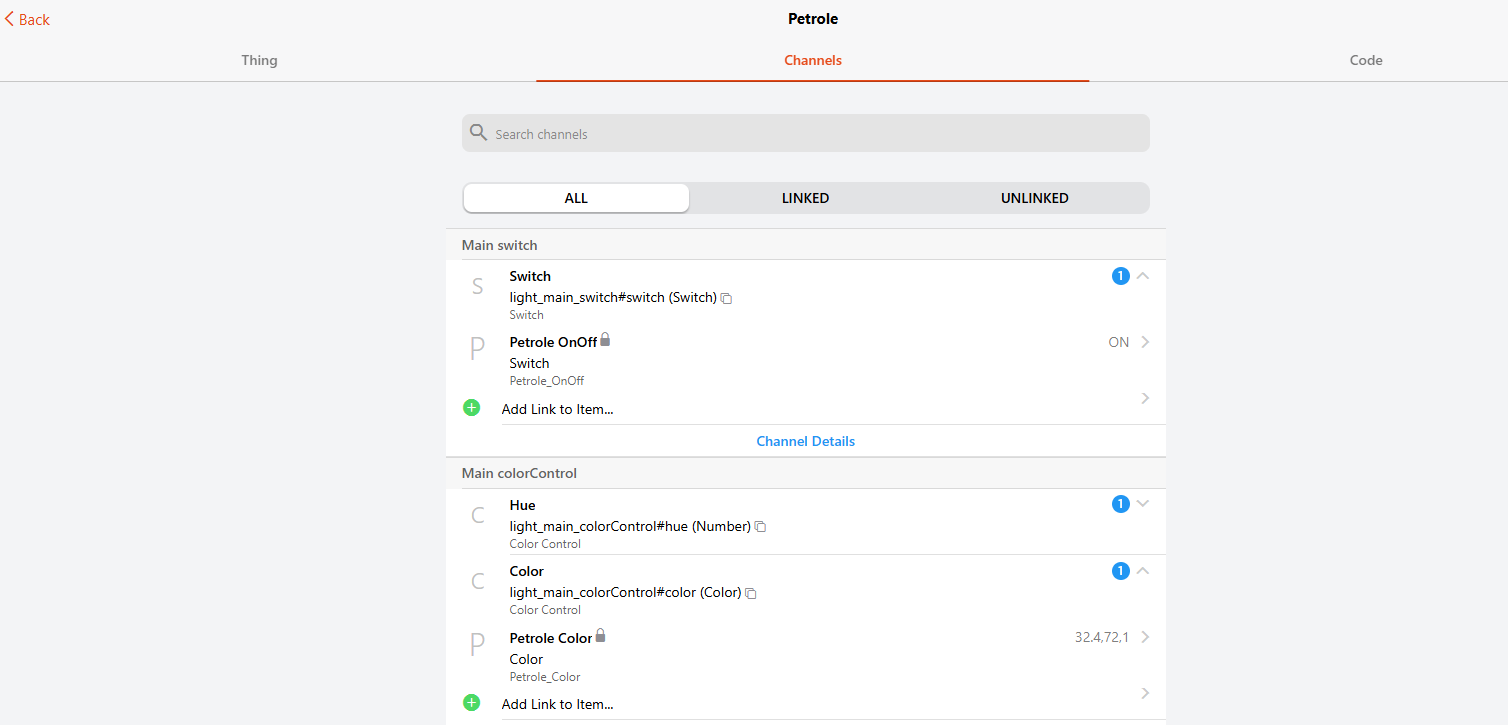1508x725 pixels.
Task: Click the magnifier icon in search bar
Action: (x=478, y=133)
